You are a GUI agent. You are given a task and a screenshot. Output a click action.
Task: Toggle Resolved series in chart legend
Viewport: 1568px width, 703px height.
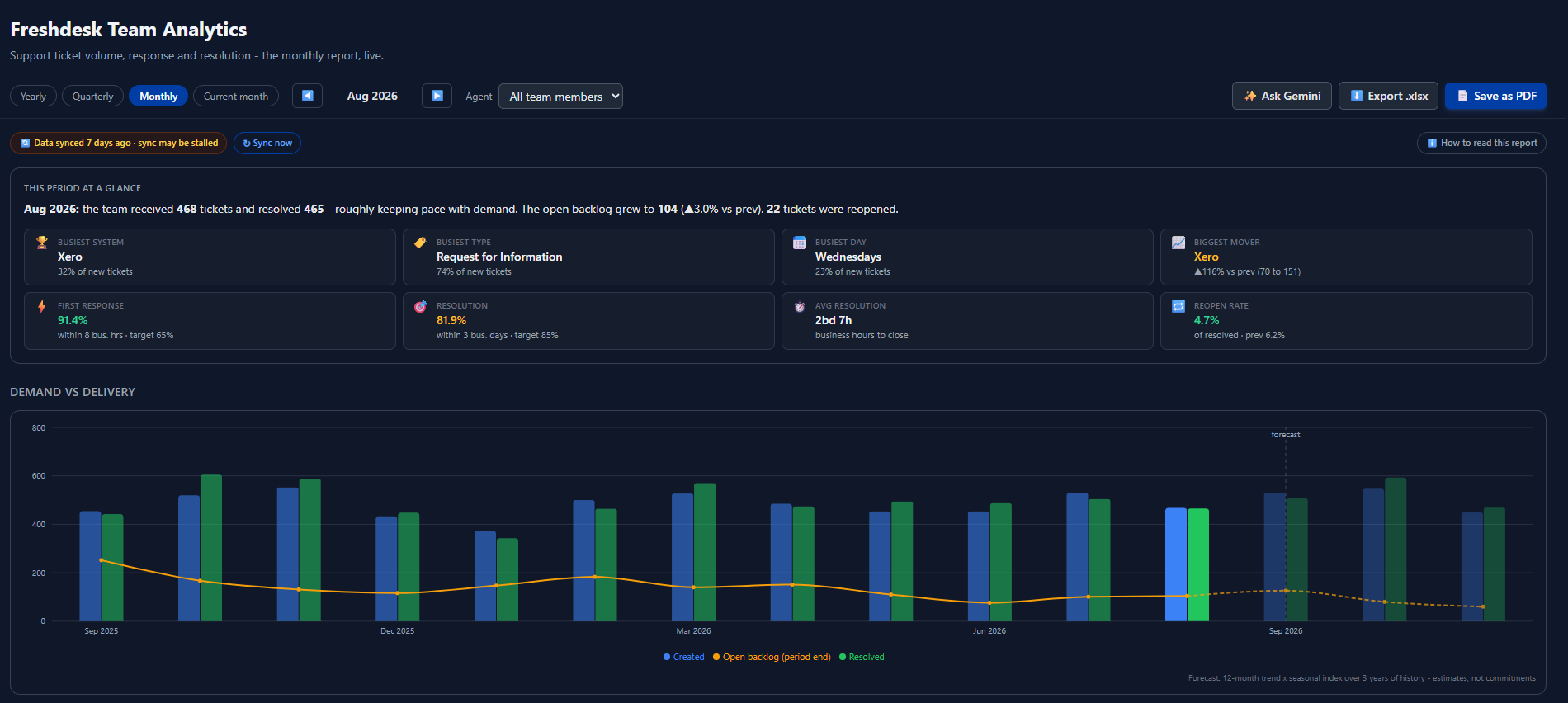(862, 657)
